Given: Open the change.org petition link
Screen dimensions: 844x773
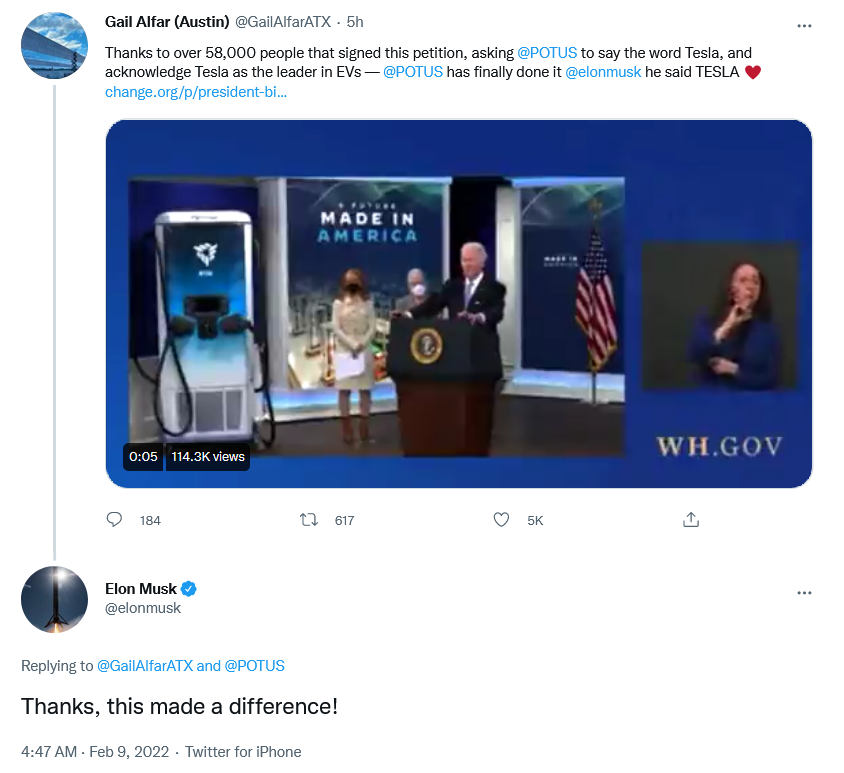Looking at the screenshot, I should tap(196, 92).
